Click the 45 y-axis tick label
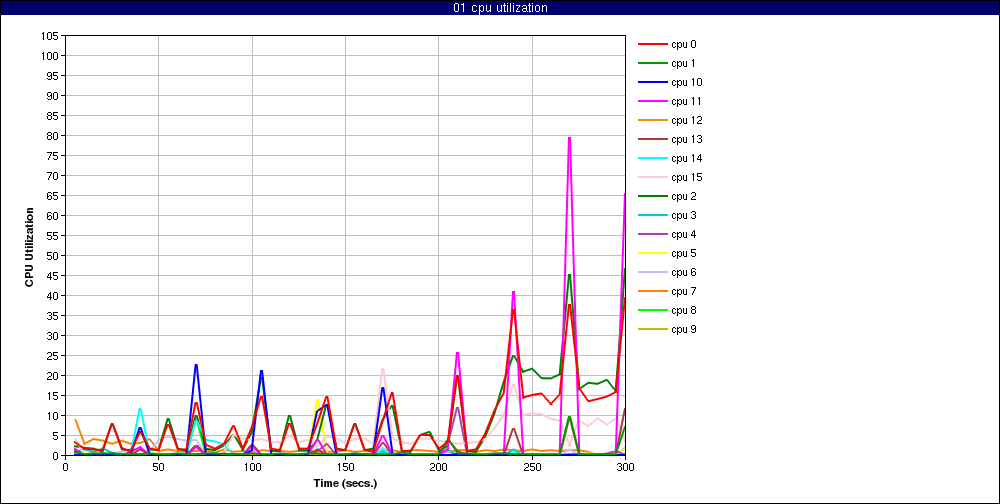The height and width of the screenshot is (504, 1000). point(54,276)
